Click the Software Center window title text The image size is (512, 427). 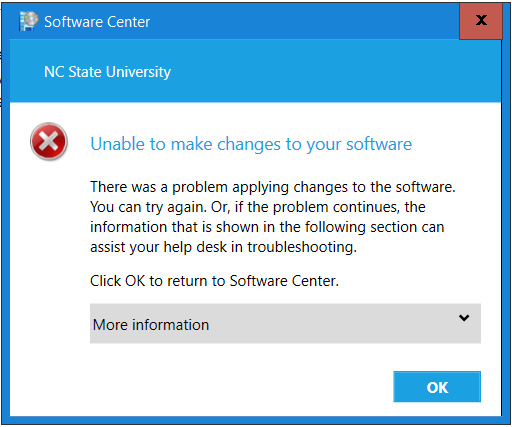(97, 22)
